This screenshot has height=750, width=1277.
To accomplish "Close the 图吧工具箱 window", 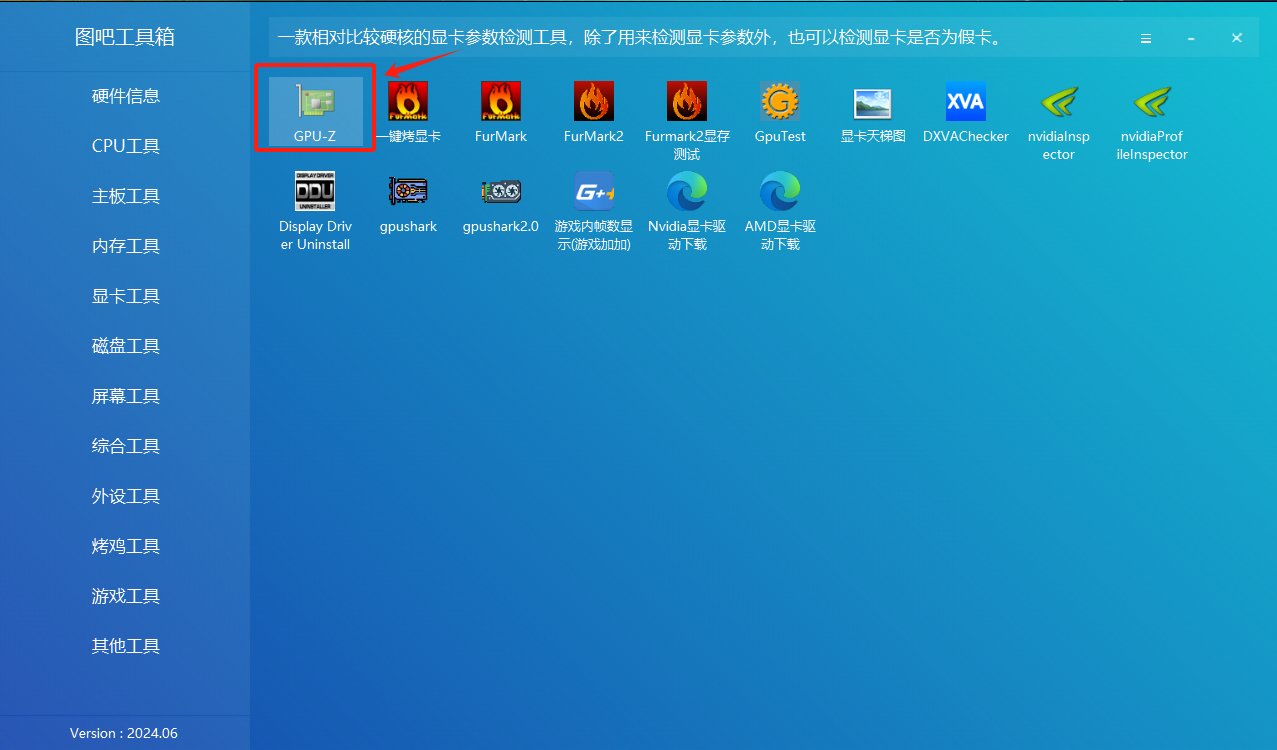I will coord(1237,38).
